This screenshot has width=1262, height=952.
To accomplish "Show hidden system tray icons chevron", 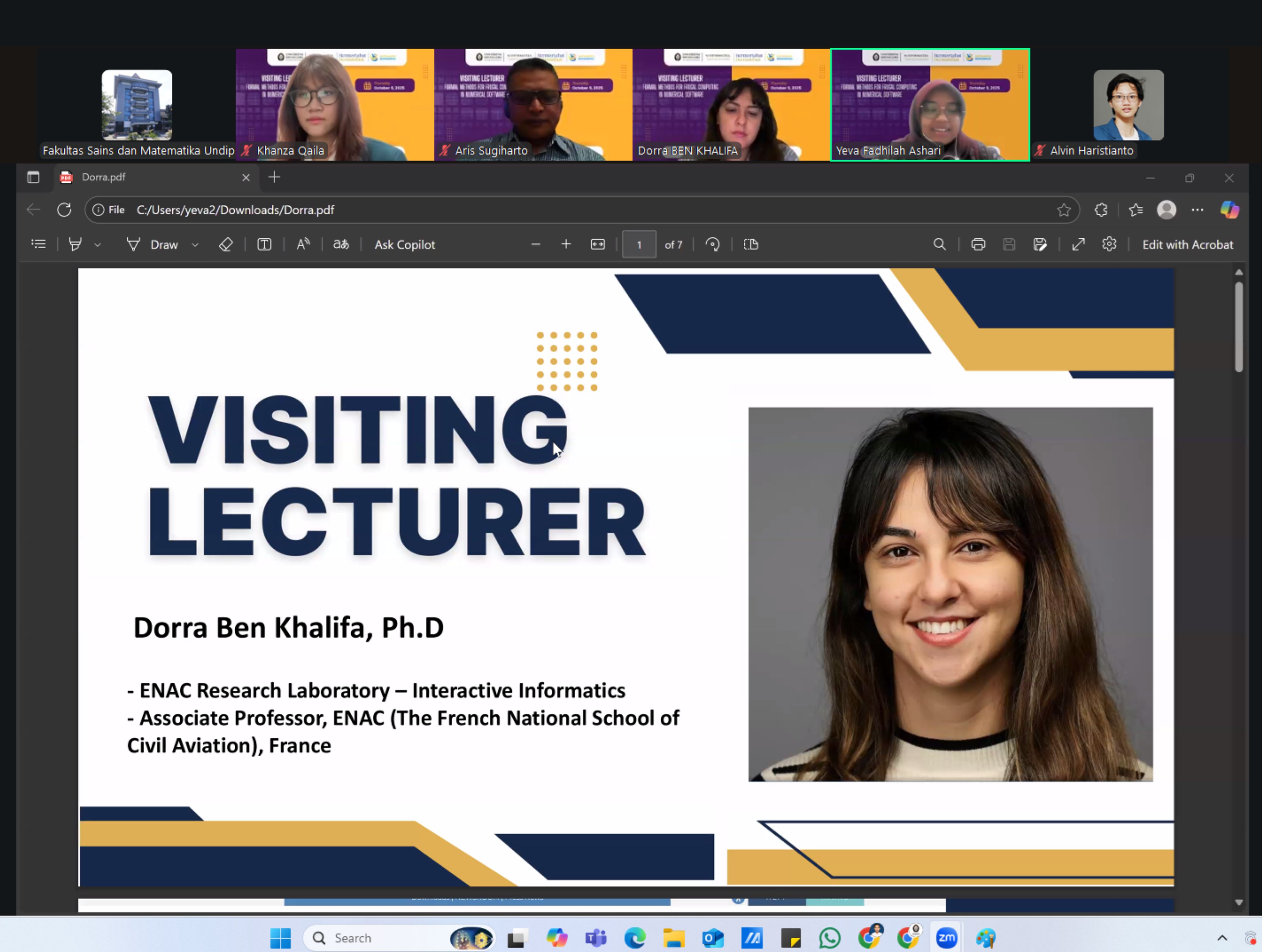I will pyautogui.click(x=1222, y=938).
